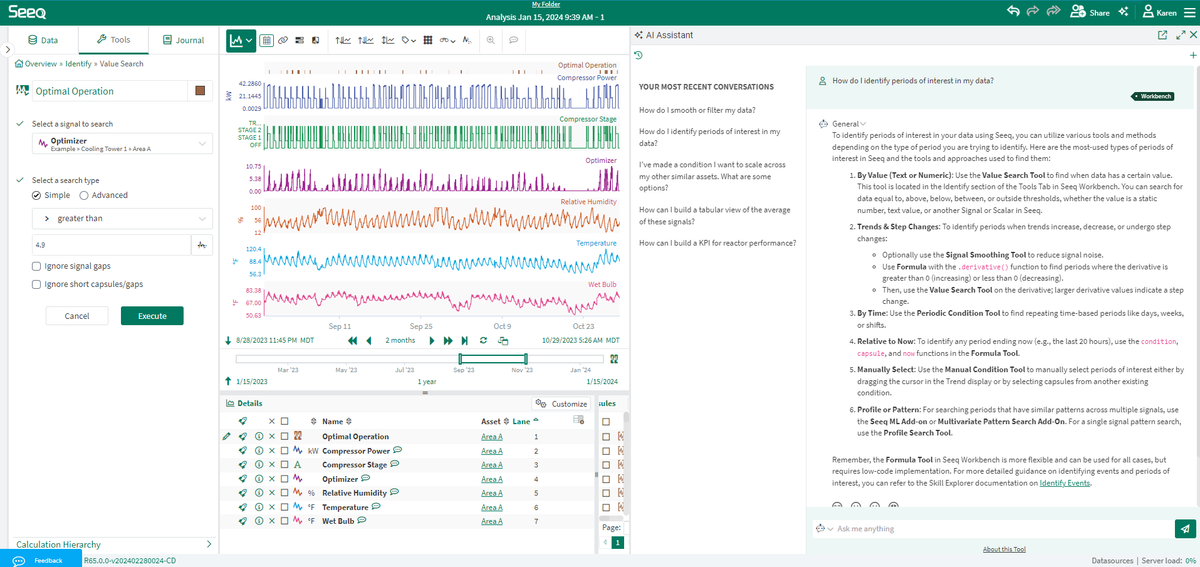Viewport: 1200px width, 567px height.
Task: Open the AI Assistant sparkle icon in header
Action: coord(1123,12)
